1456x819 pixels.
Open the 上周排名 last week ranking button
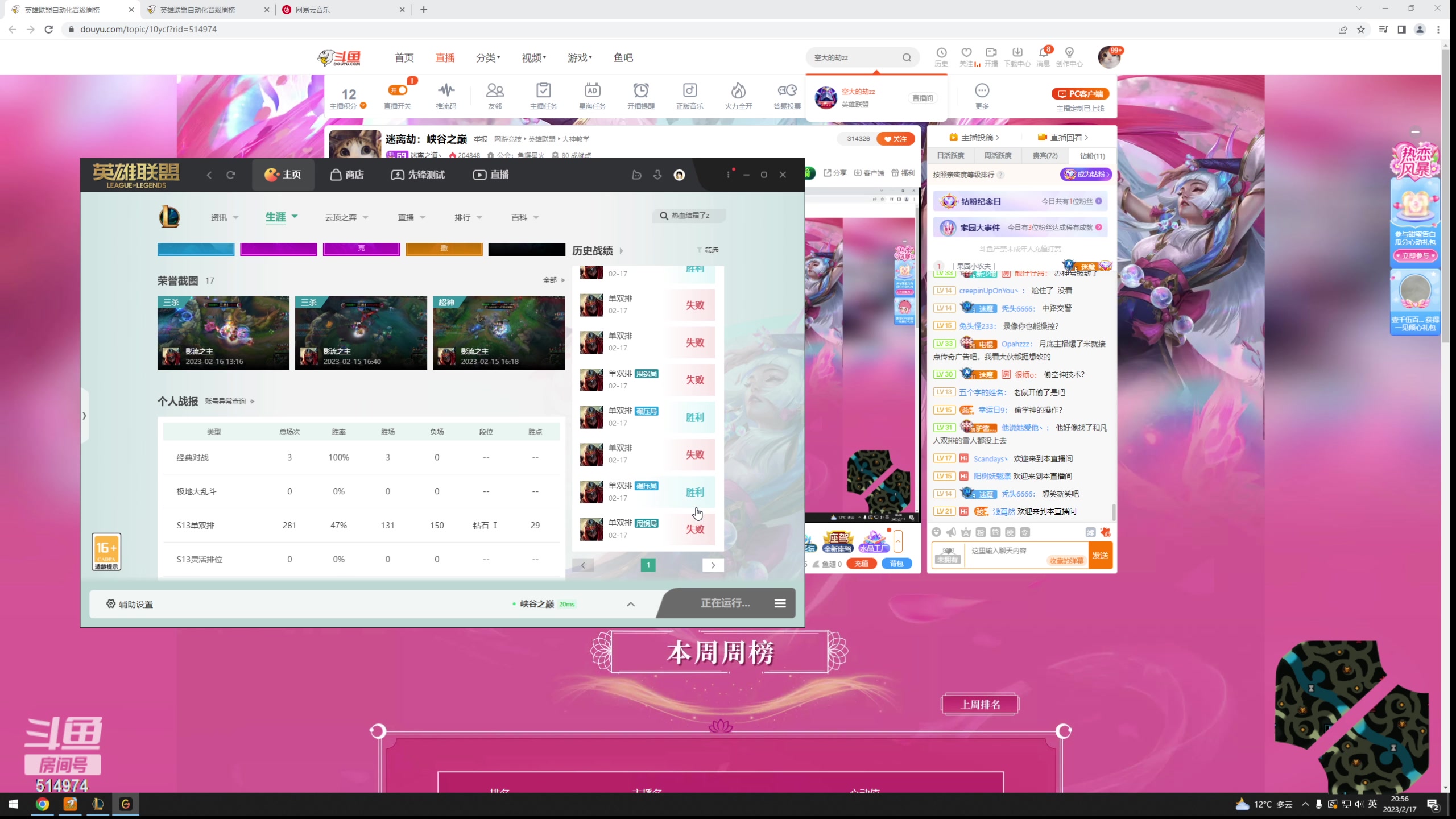click(x=979, y=704)
